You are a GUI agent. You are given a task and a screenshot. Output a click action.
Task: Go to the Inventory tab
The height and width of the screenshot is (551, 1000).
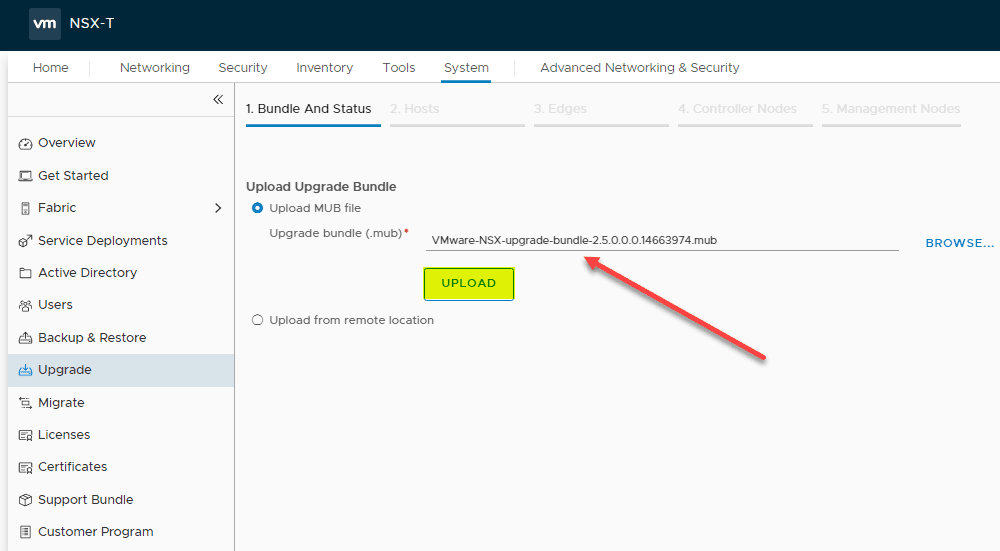click(x=325, y=68)
